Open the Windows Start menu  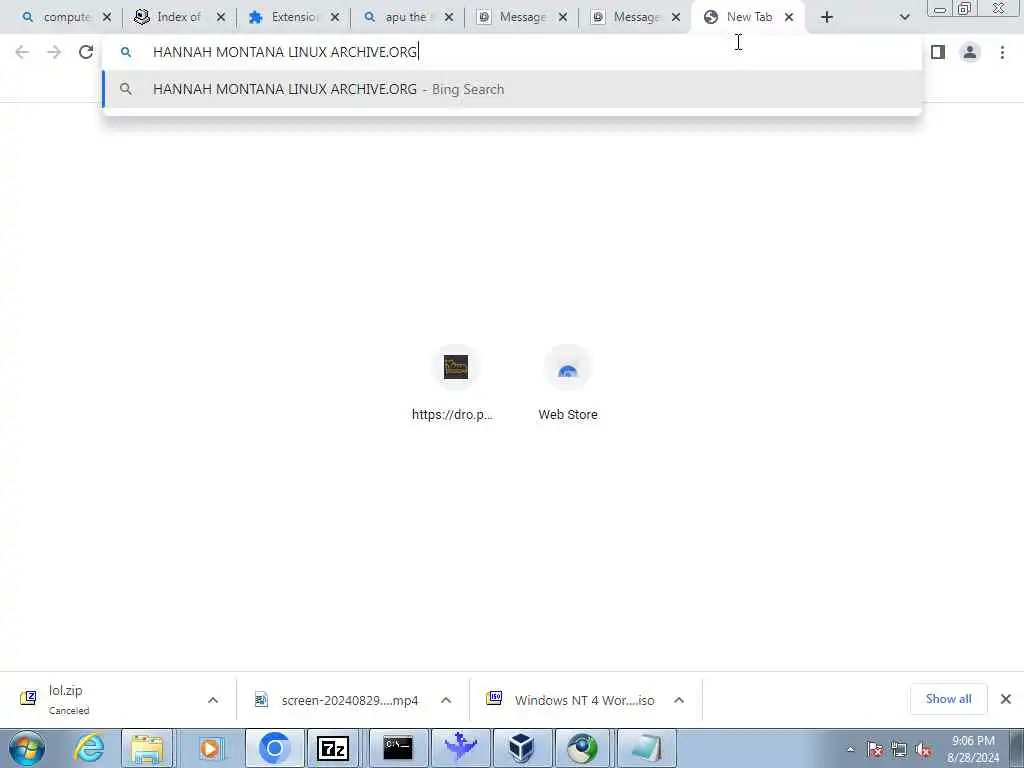[27, 748]
